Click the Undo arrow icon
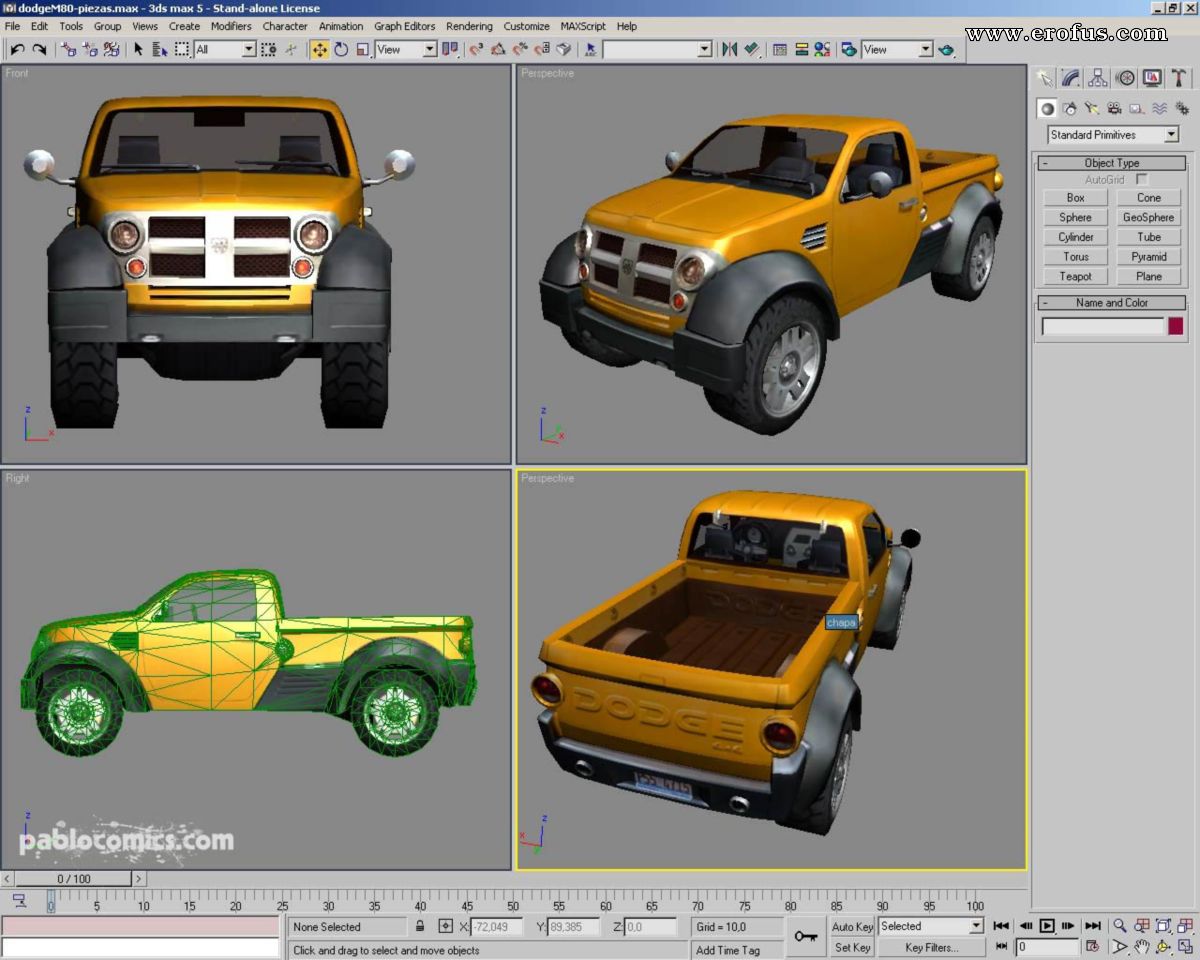This screenshot has width=1200, height=960. coord(17,49)
